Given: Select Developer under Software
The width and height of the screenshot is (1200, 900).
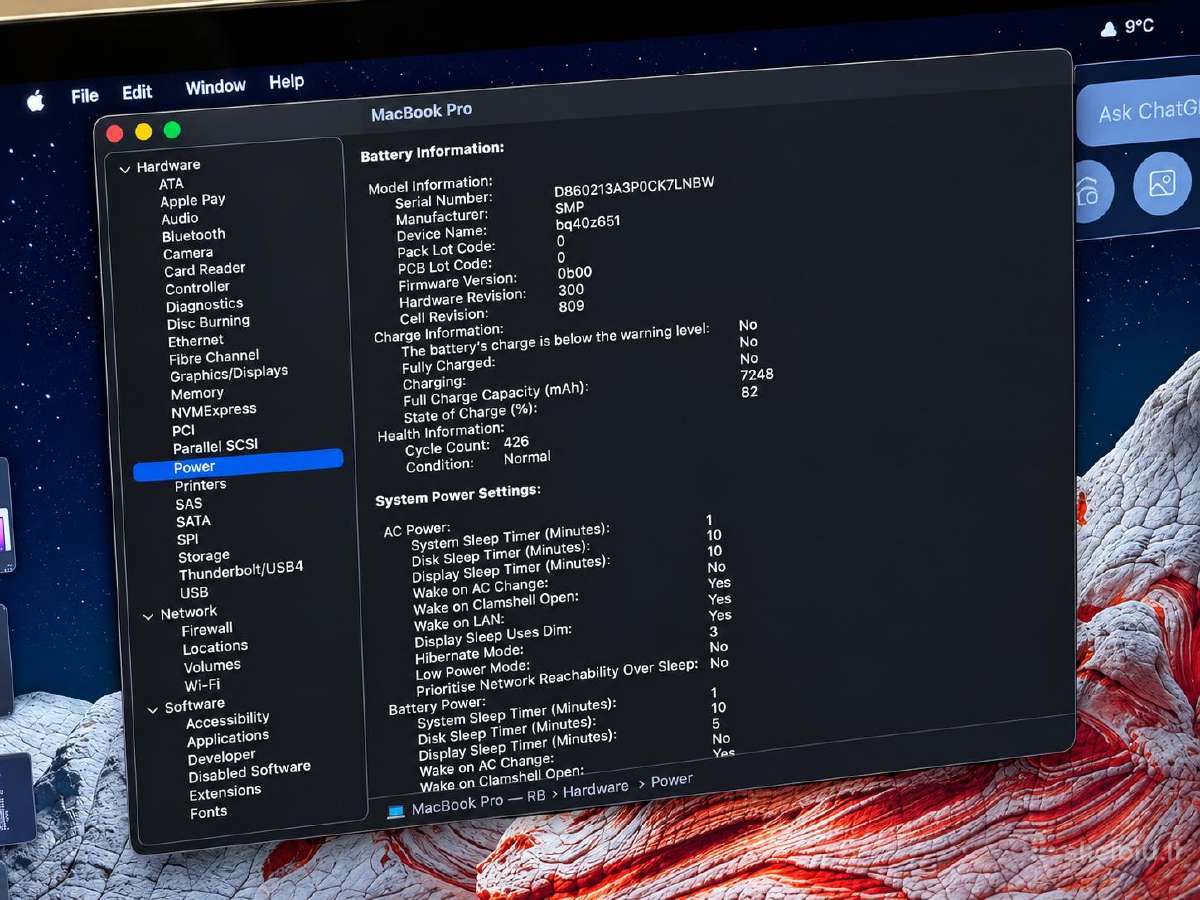Looking at the screenshot, I should tap(221, 758).
